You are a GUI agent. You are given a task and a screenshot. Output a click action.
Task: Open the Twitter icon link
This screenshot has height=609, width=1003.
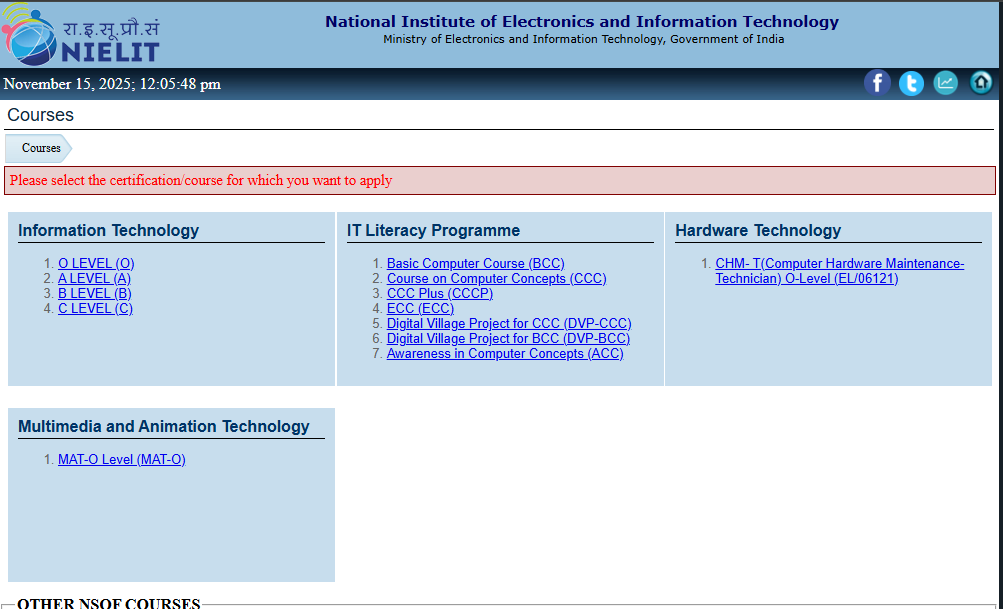click(911, 83)
